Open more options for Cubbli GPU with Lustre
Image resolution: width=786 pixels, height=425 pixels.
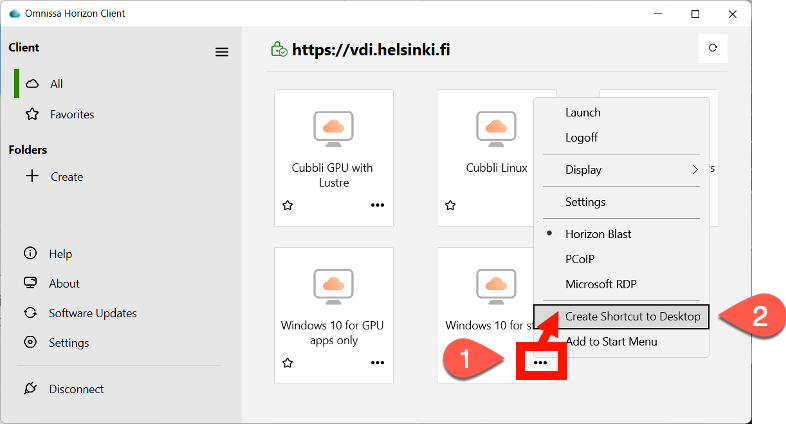[377, 205]
